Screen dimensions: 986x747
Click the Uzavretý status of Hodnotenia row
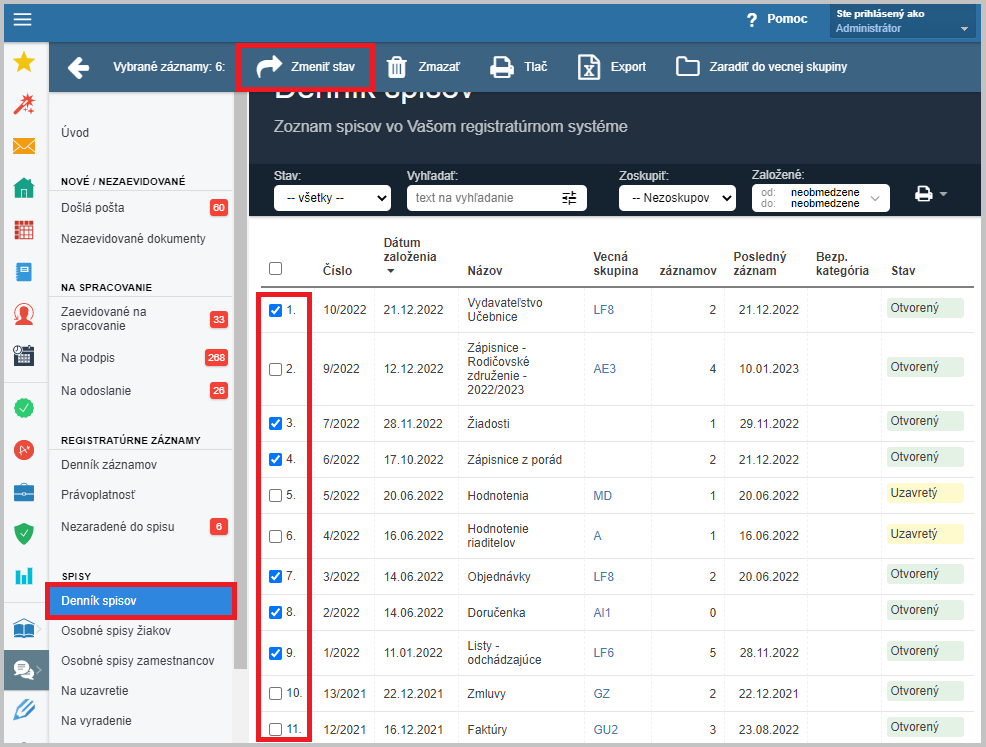pyautogui.click(x=924, y=493)
